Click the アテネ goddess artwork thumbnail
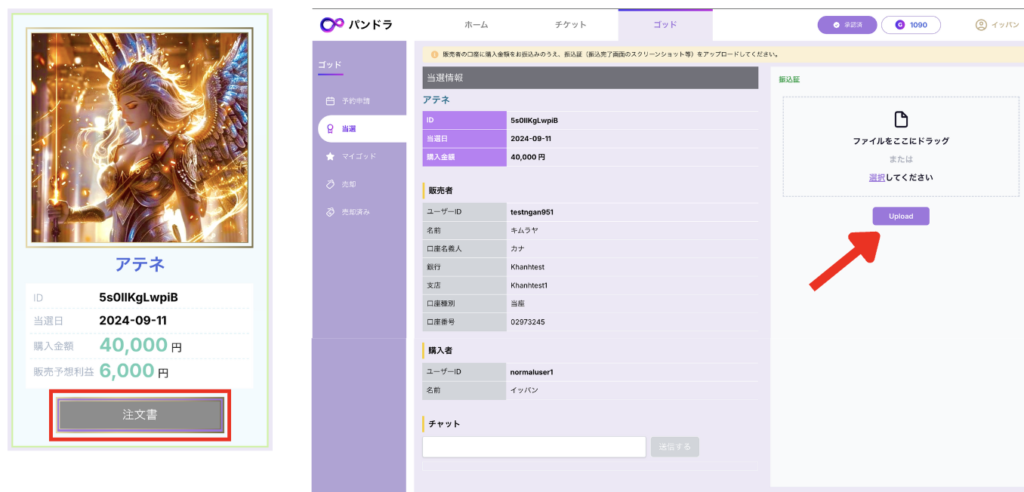1024x492 pixels. point(140,138)
